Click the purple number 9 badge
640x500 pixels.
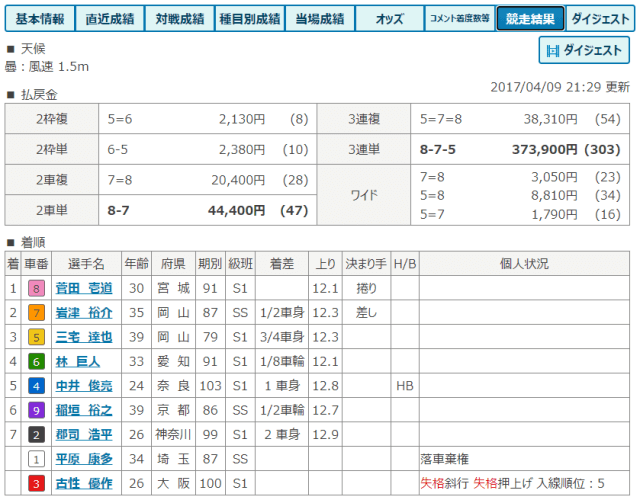(x=36, y=409)
